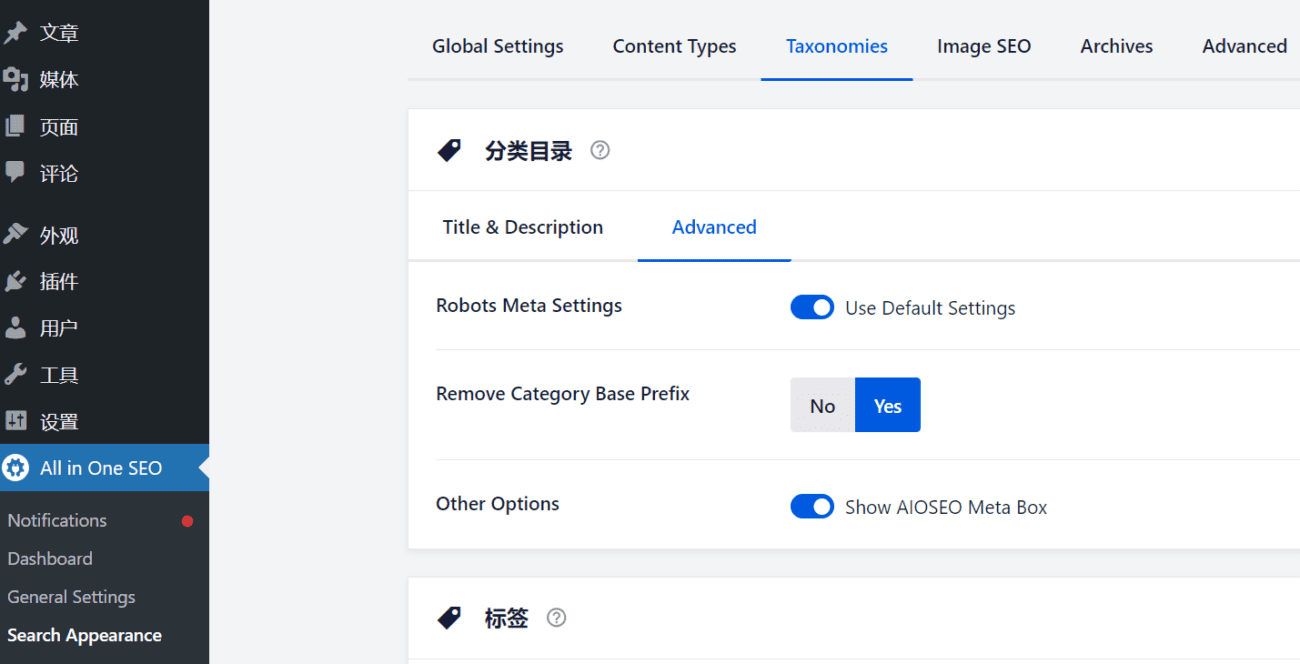1300x664 pixels.
Task: Click the 工具 wrench icon
Action: pos(15,375)
